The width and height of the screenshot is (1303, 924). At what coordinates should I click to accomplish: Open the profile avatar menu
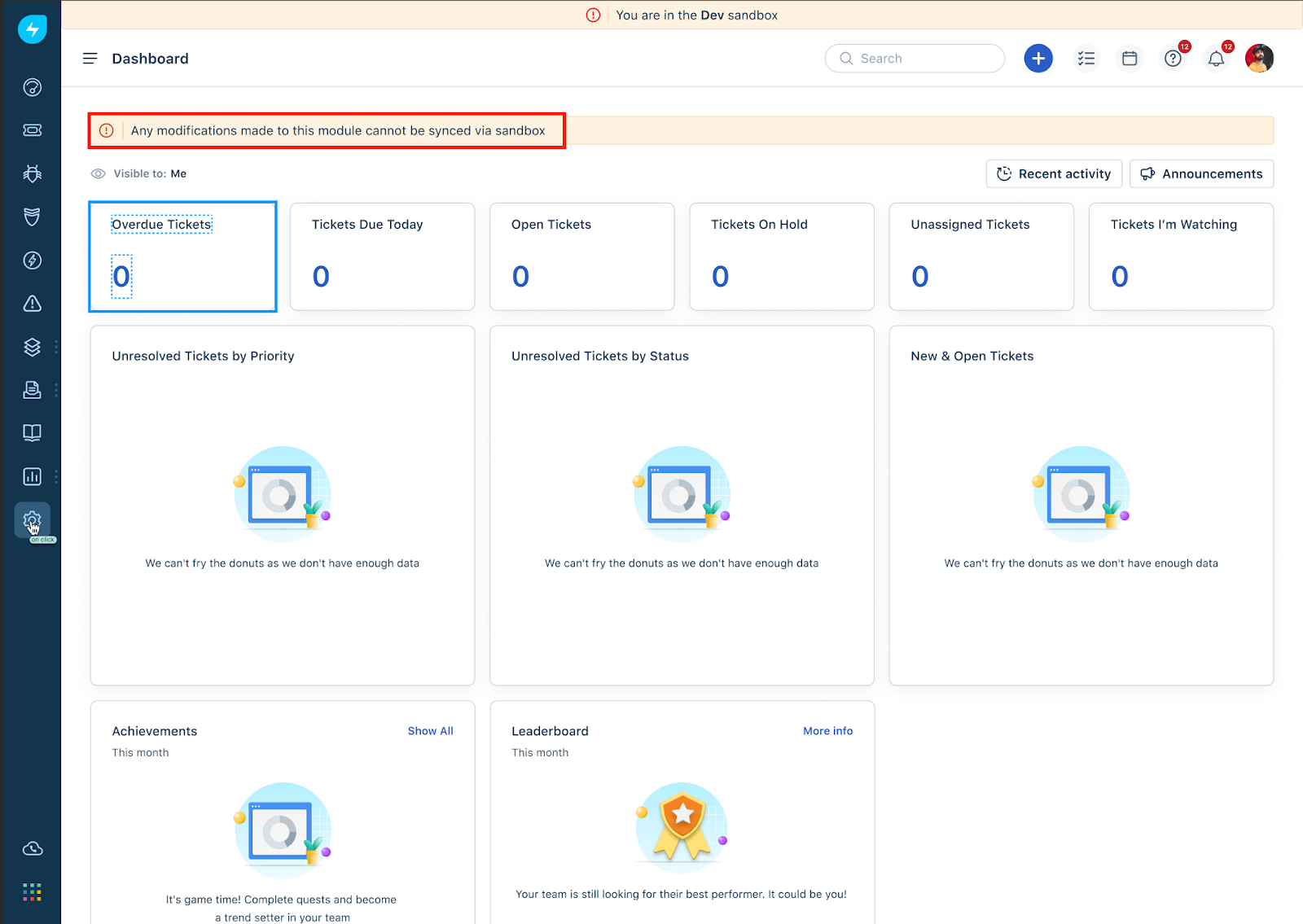pyautogui.click(x=1259, y=58)
